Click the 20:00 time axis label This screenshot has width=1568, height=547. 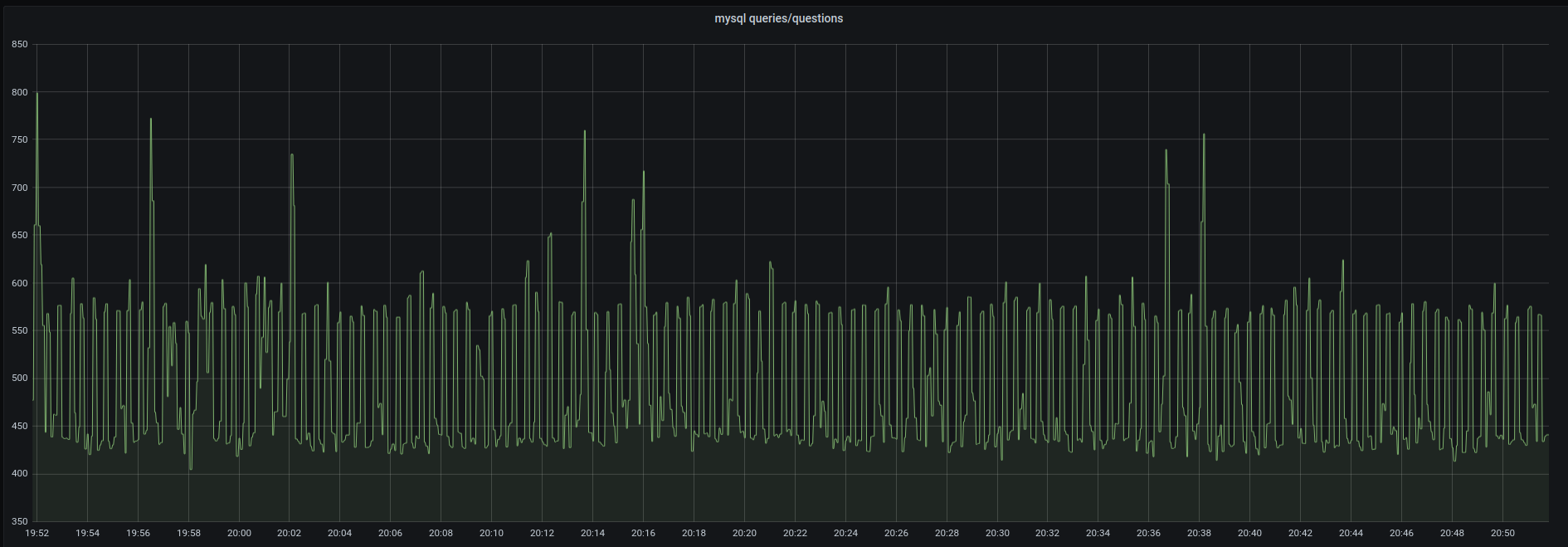point(239,533)
